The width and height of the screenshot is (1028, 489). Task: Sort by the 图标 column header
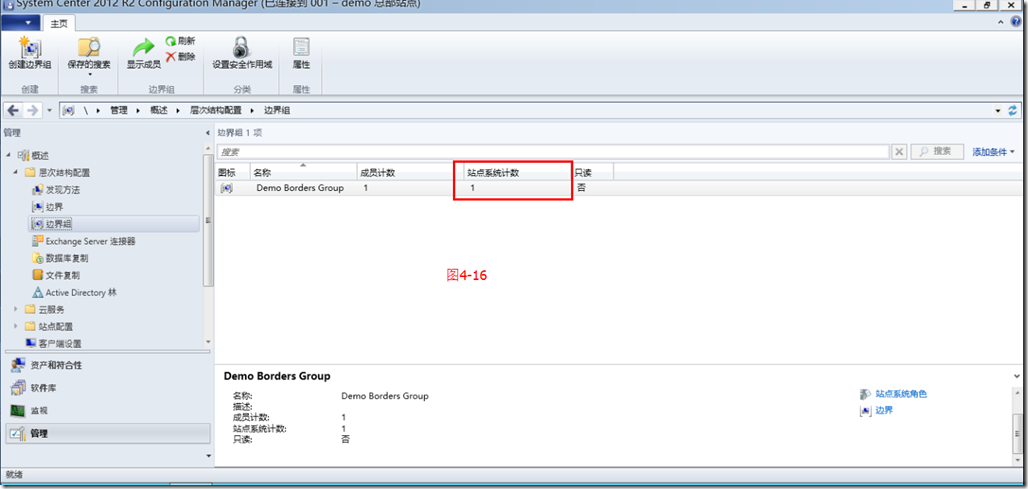click(x=233, y=172)
